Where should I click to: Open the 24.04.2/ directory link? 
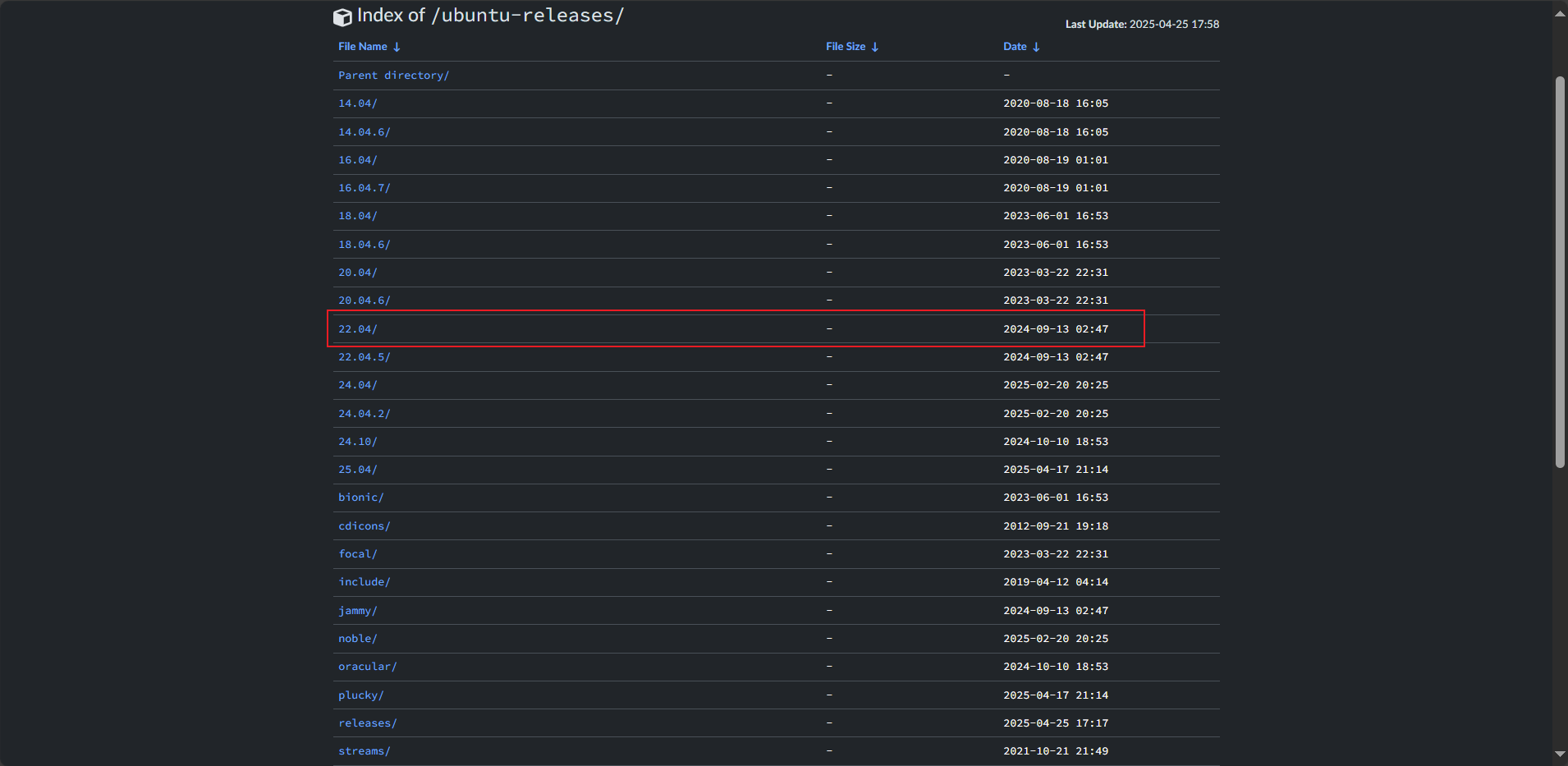click(x=364, y=414)
